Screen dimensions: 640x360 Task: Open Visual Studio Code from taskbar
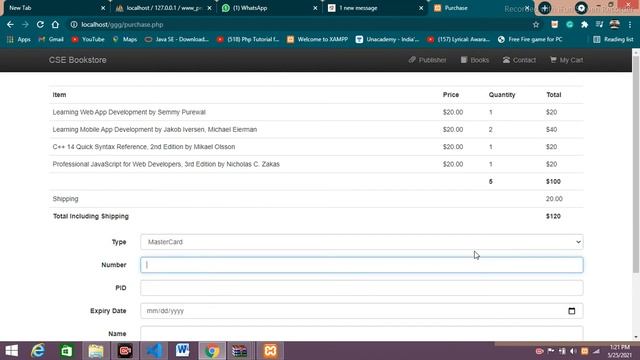pyautogui.click(x=154, y=351)
